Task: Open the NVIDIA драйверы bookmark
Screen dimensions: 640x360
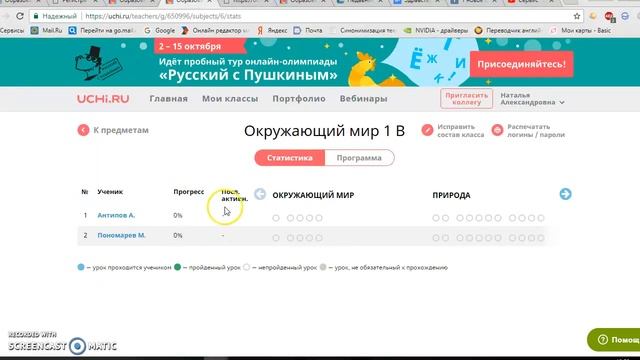Action: 436,31
